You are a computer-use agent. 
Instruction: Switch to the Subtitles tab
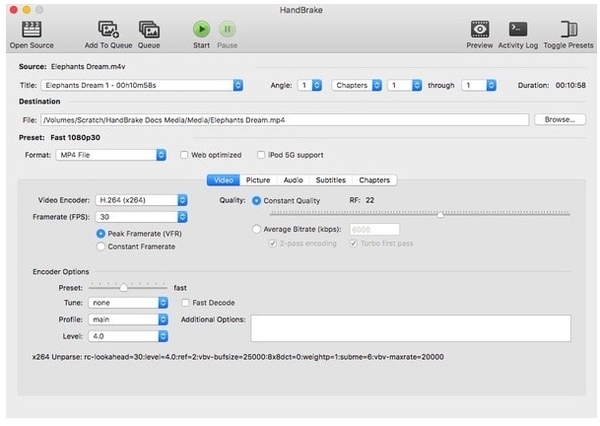click(x=330, y=180)
